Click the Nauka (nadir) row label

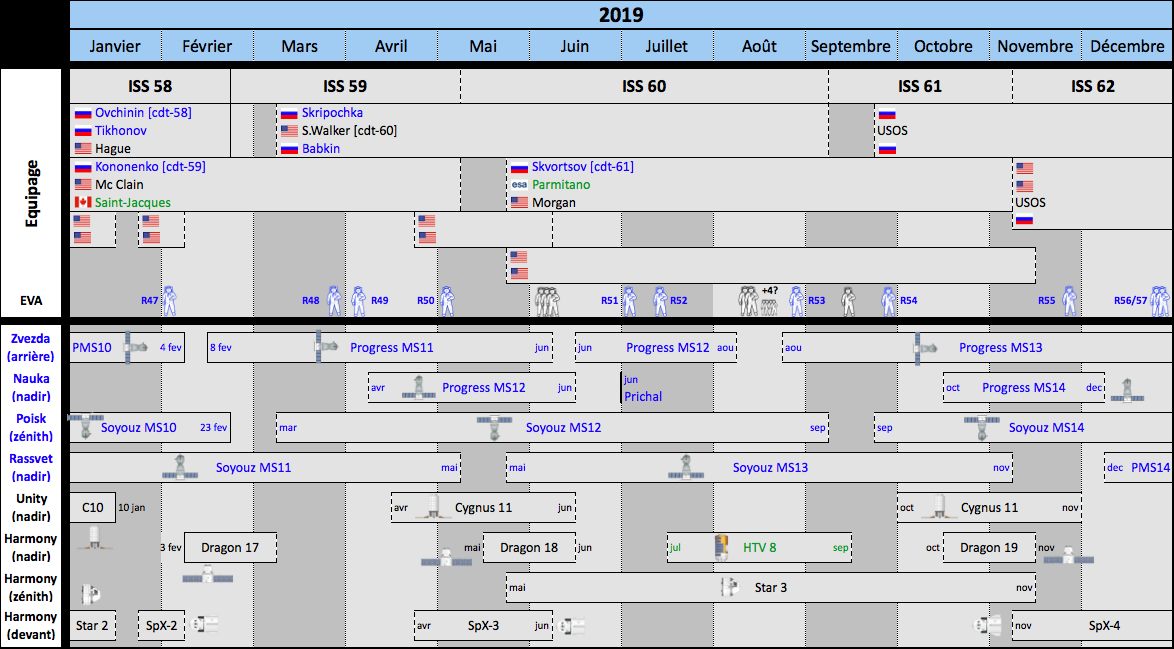tap(31, 388)
